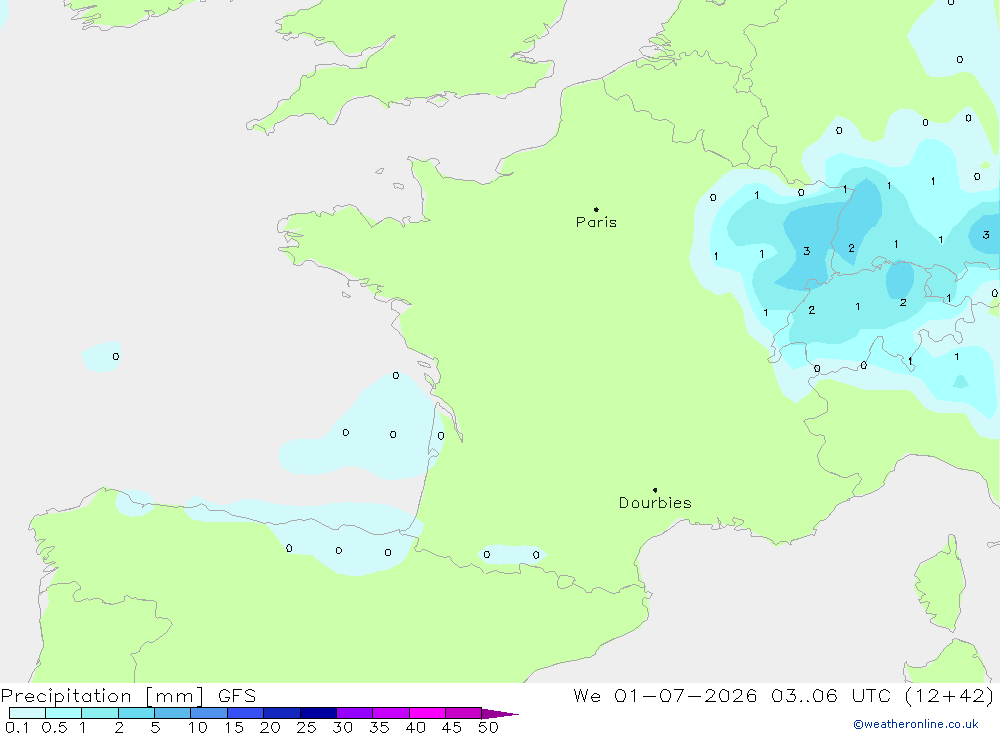
Task: Click the '50' legend scale value
Action: pos(489,727)
